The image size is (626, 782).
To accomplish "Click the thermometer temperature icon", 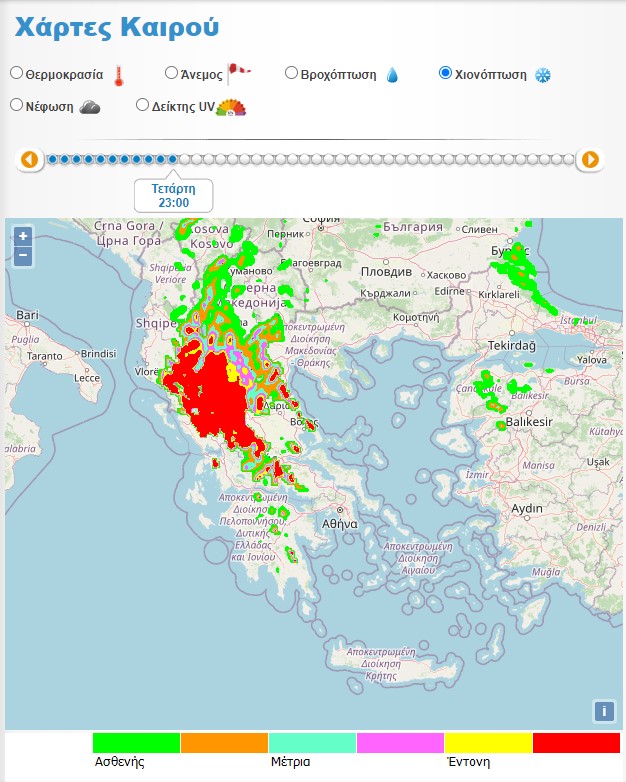I will click(x=119, y=75).
